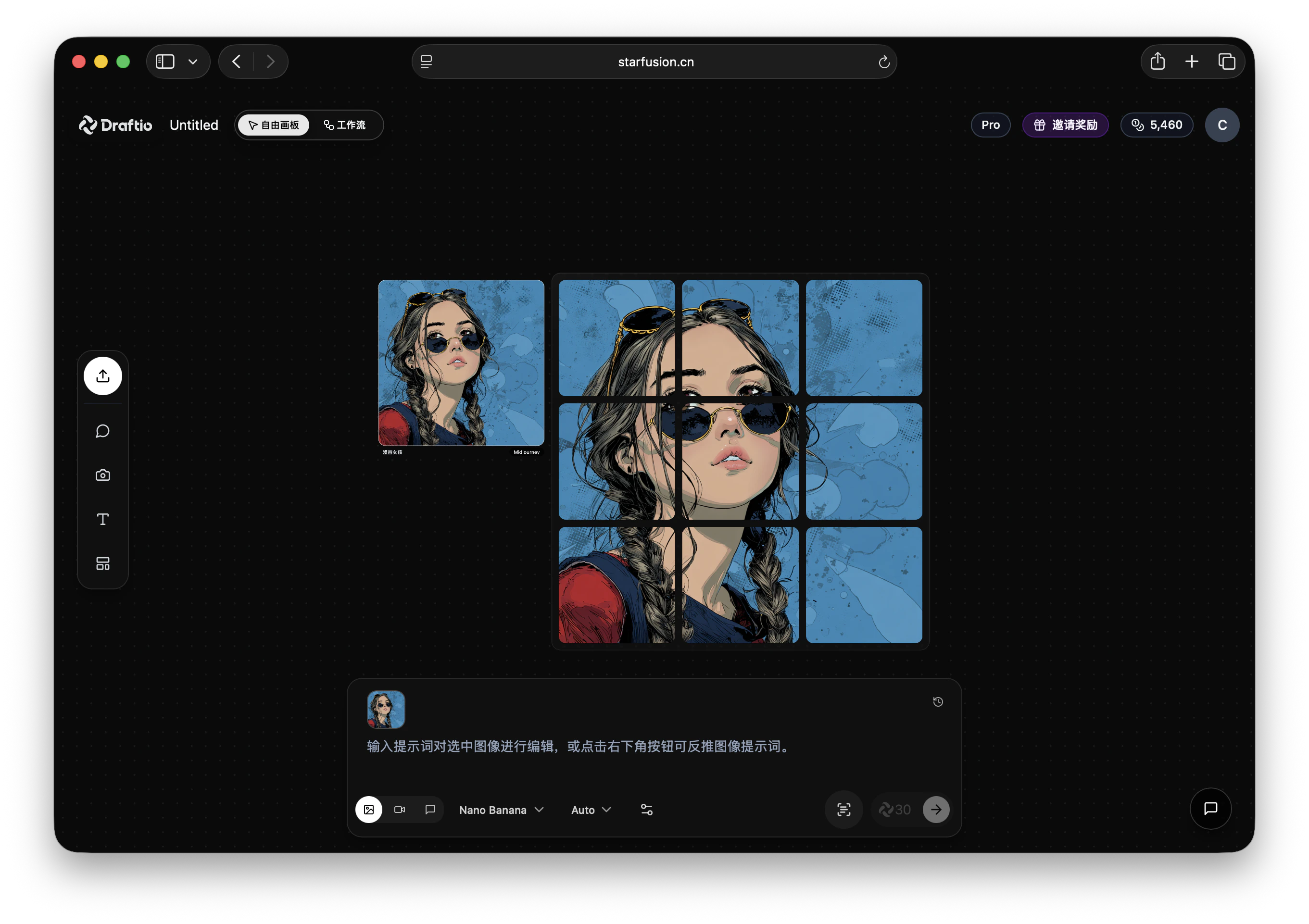Switch to video generation mode
Image resolution: width=1309 pixels, height=924 pixels.
(x=400, y=810)
